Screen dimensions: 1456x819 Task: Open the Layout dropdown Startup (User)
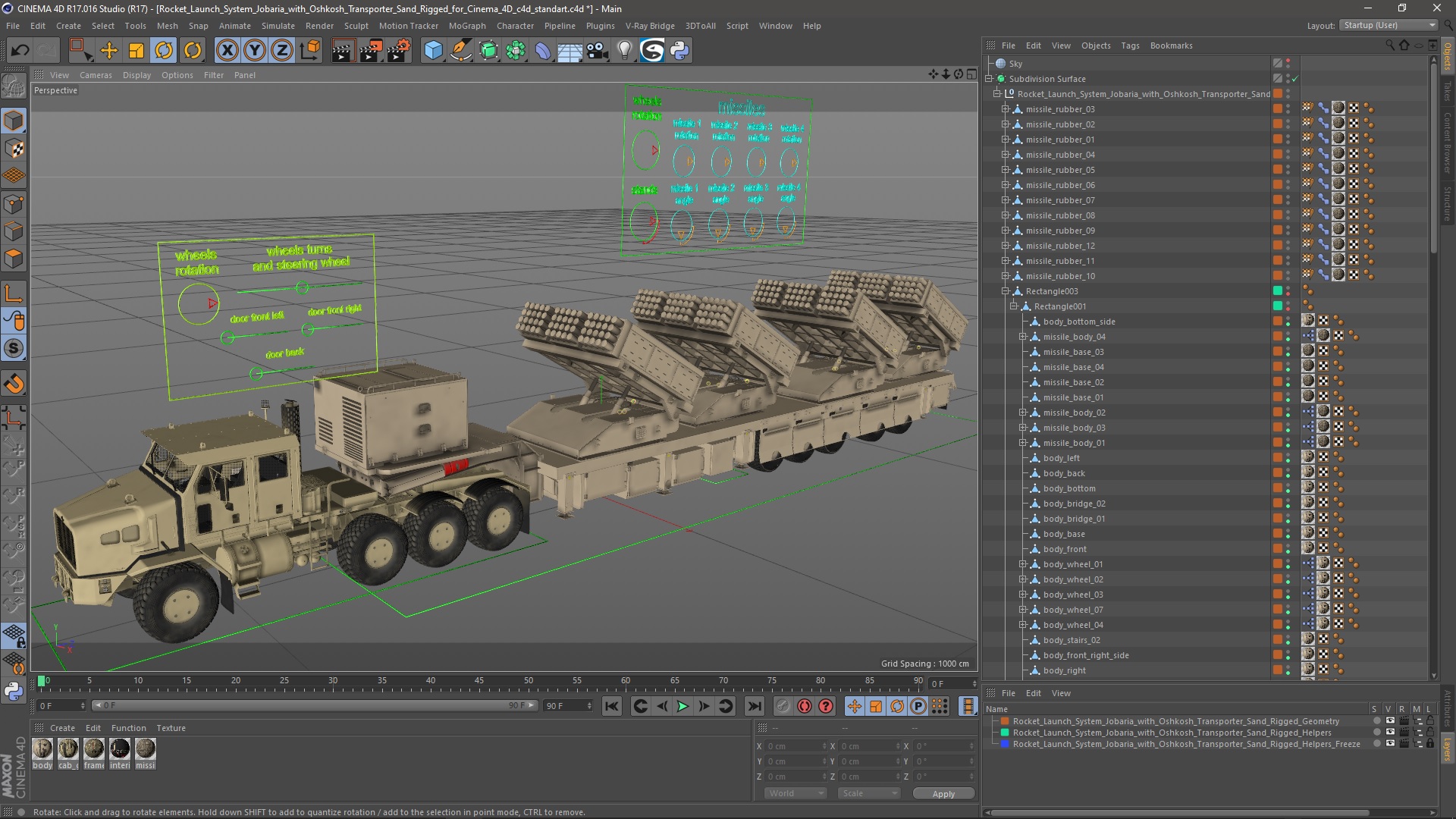[1389, 25]
